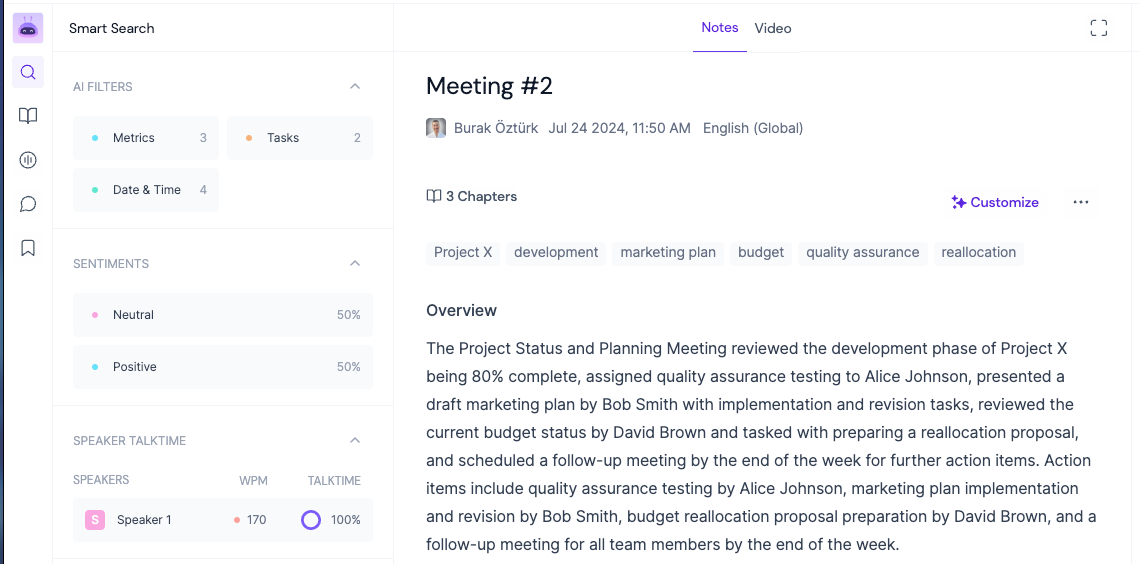Collapse the AI Filters section
The width and height of the screenshot is (1139, 564).
point(354,86)
